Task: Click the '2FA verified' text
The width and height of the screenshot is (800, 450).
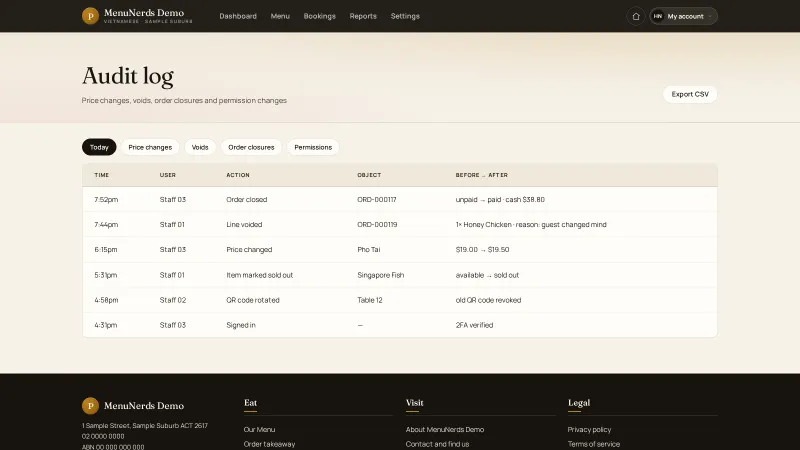Action: coord(474,325)
